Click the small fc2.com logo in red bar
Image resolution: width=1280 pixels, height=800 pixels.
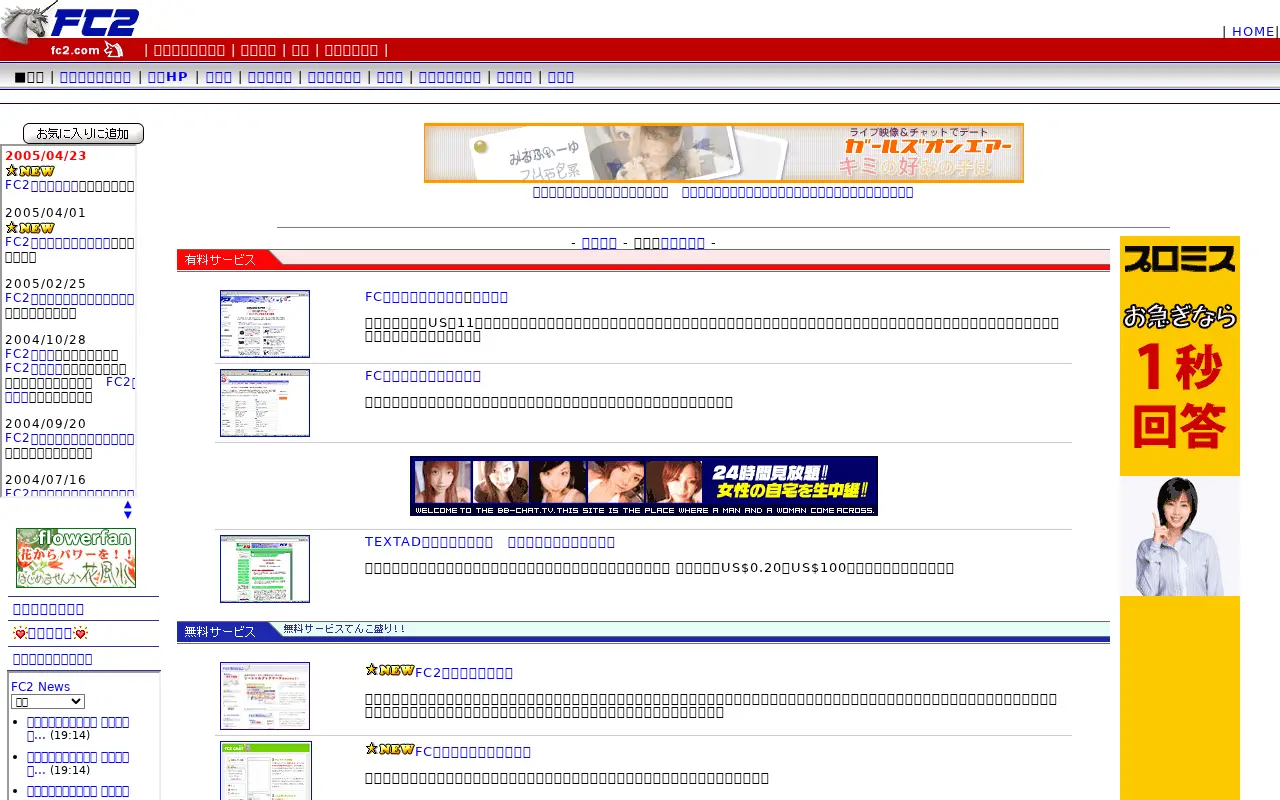(x=87, y=49)
